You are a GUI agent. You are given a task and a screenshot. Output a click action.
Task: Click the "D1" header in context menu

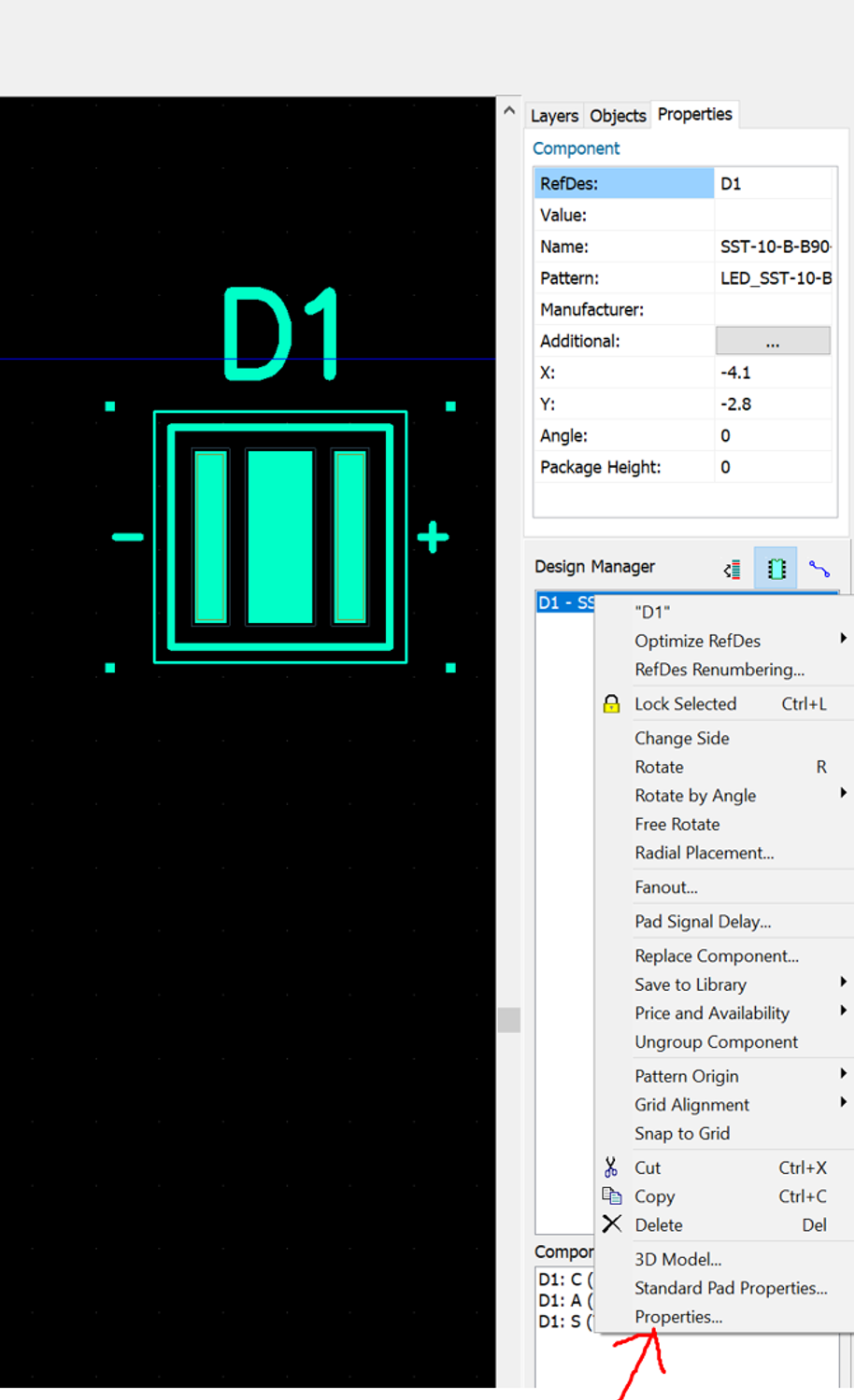pyautogui.click(x=652, y=613)
